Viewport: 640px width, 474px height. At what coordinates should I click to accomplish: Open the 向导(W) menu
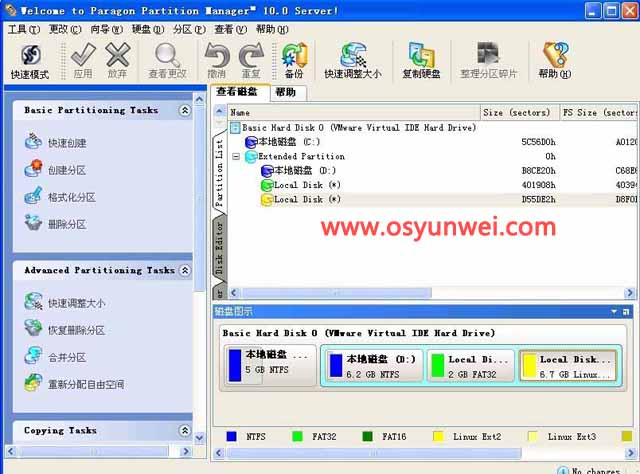107,29
